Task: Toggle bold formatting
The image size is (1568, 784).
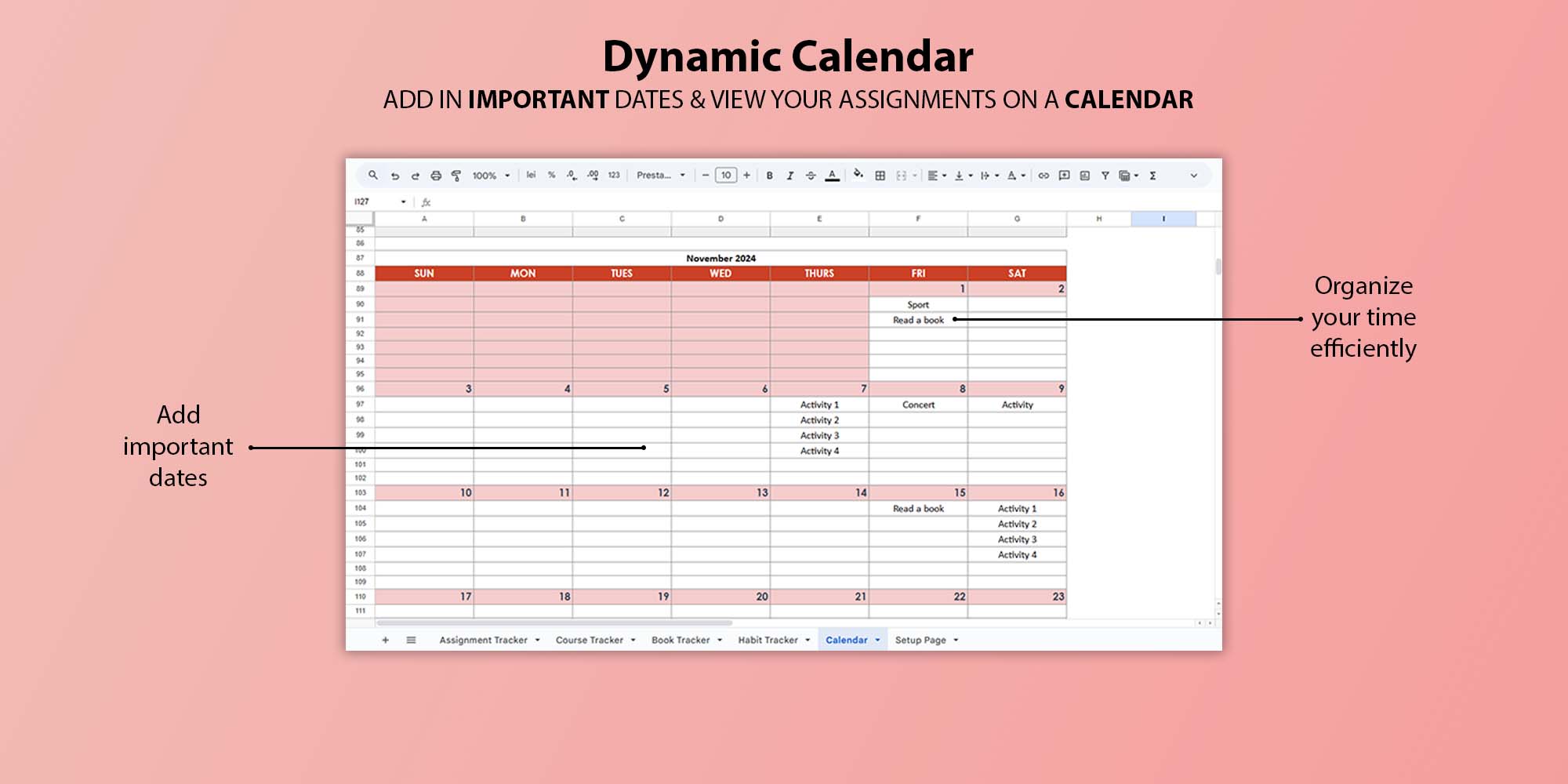Action: point(770,176)
